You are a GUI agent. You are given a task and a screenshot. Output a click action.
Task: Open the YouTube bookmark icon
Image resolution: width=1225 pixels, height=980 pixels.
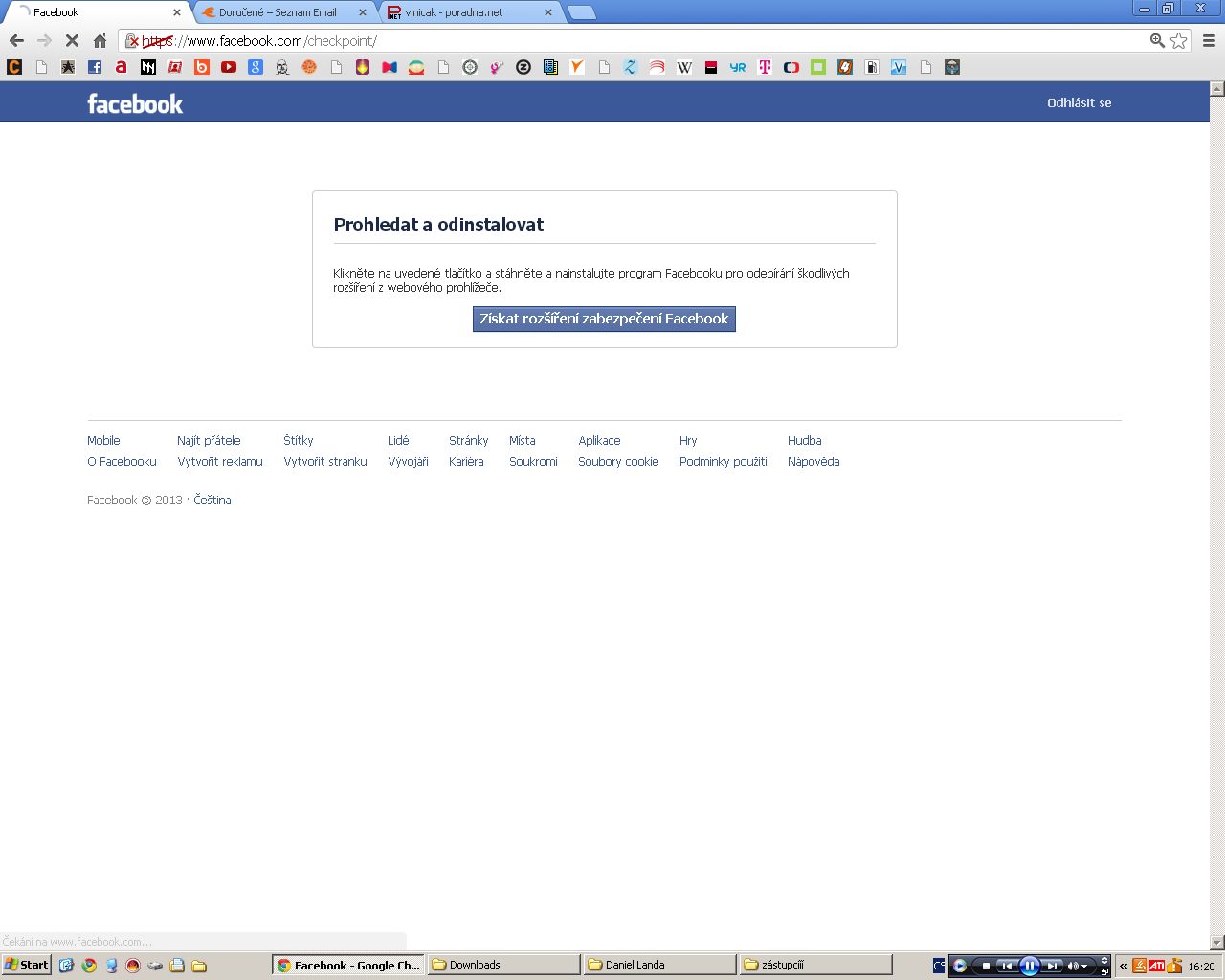[x=229, y=67]
